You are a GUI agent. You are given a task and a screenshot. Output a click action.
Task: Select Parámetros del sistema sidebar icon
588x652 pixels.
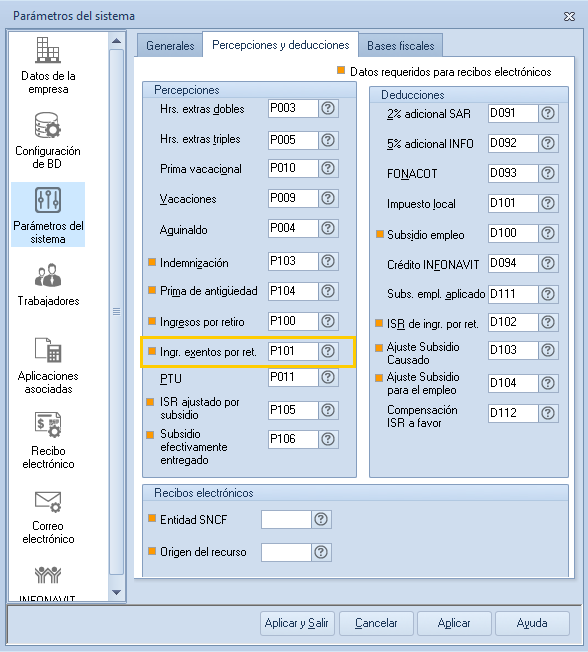(48, 215)
